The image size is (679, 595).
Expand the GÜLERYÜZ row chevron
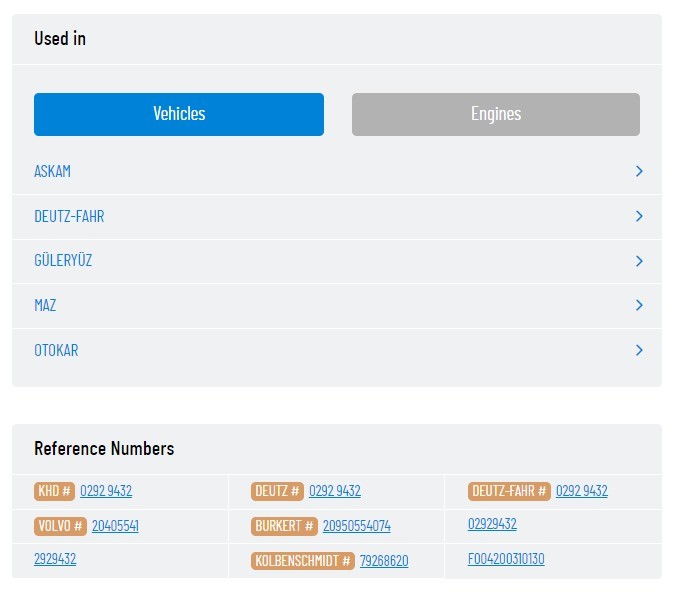pyautogui.click(x=639, y=261)
